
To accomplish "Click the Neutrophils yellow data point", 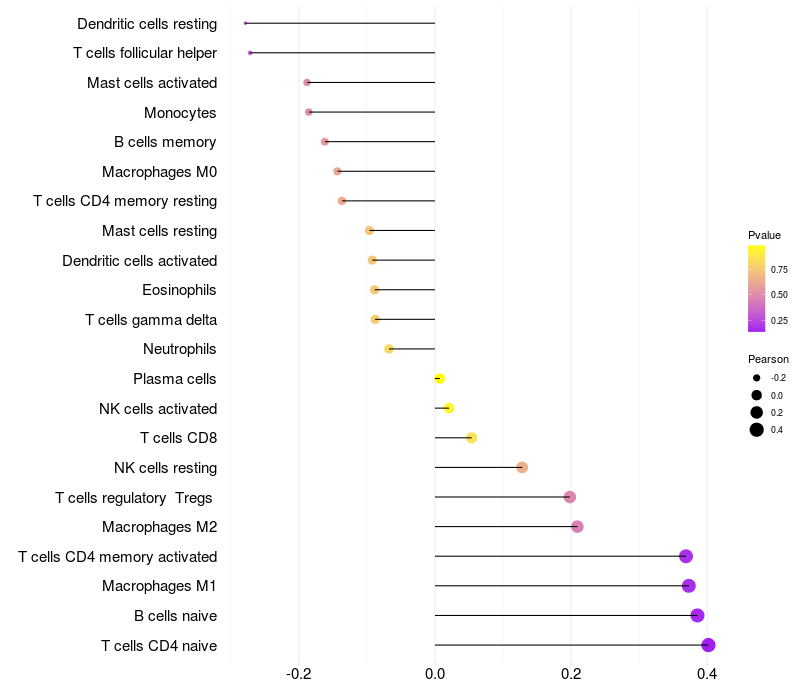I will (389, 349).
